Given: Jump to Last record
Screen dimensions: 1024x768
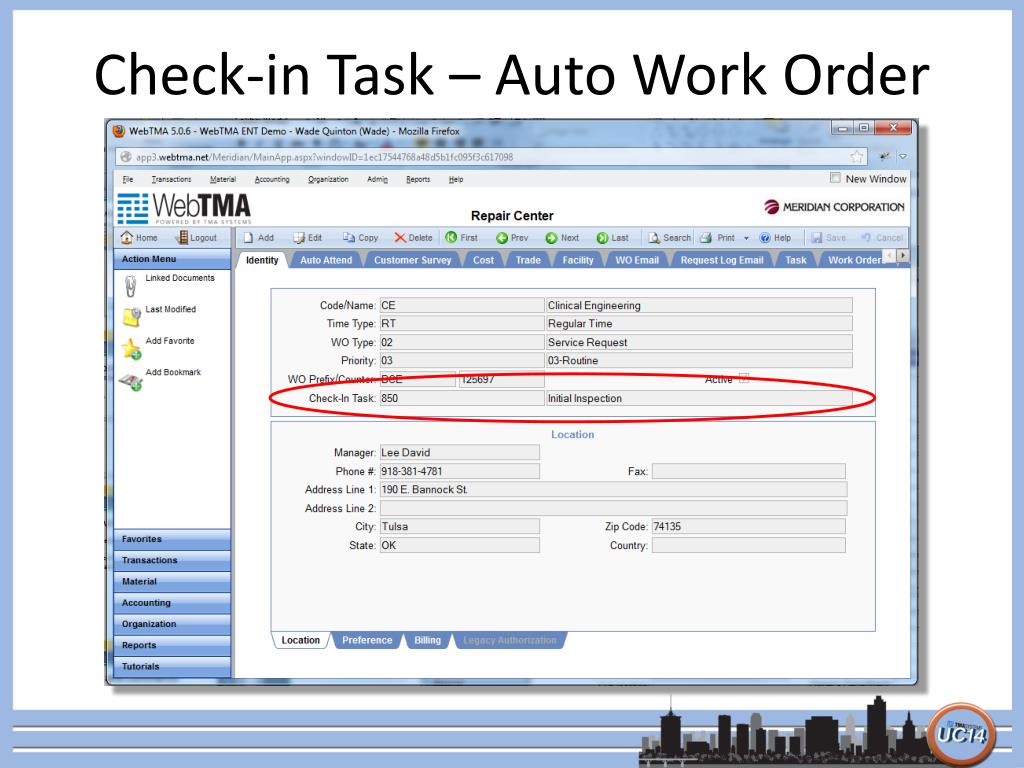Looking at the screenshot, I should 613,238.
